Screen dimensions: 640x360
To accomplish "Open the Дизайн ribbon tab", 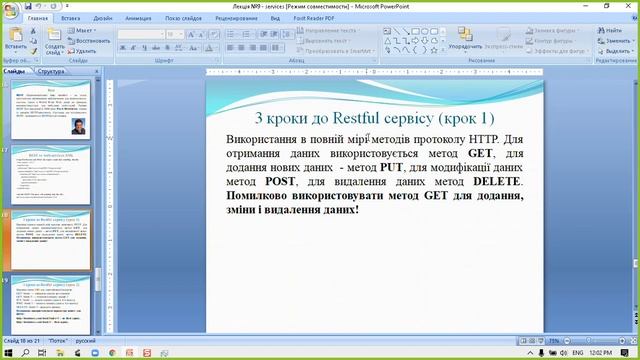I will [102, 18].
